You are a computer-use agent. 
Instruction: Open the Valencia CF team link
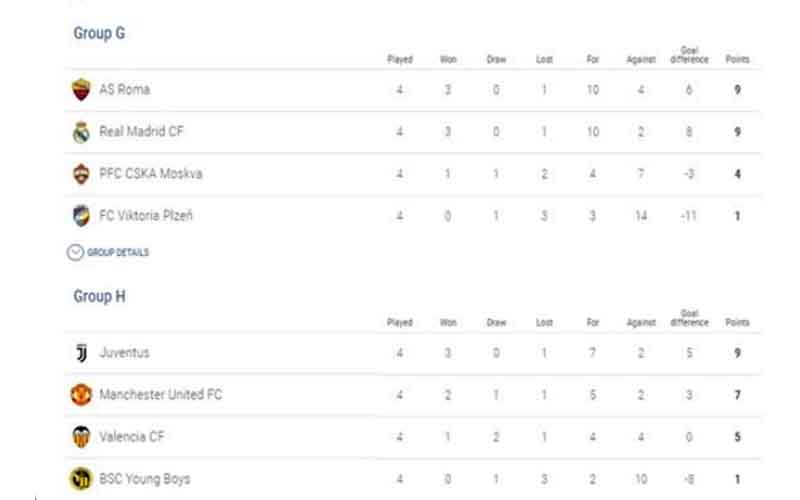(x=131, y=437)
